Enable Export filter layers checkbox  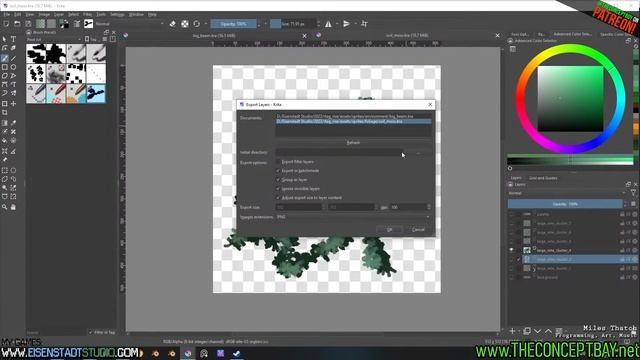[279, 162]
